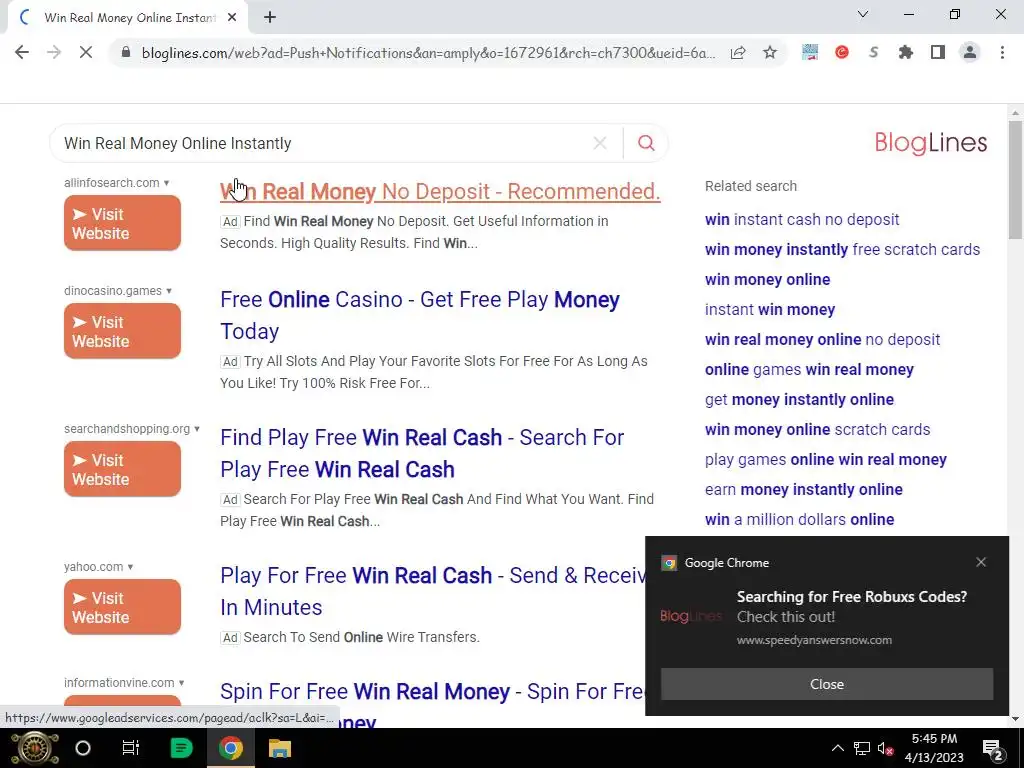Open Cortana search circle

point(83,748)
